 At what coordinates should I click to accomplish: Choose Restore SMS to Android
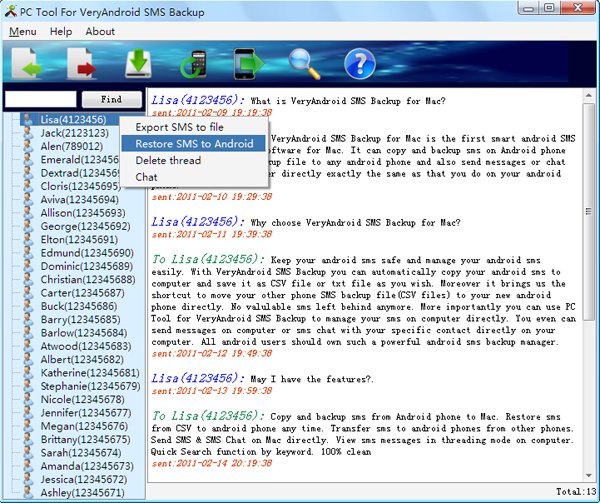coord(194,143)
